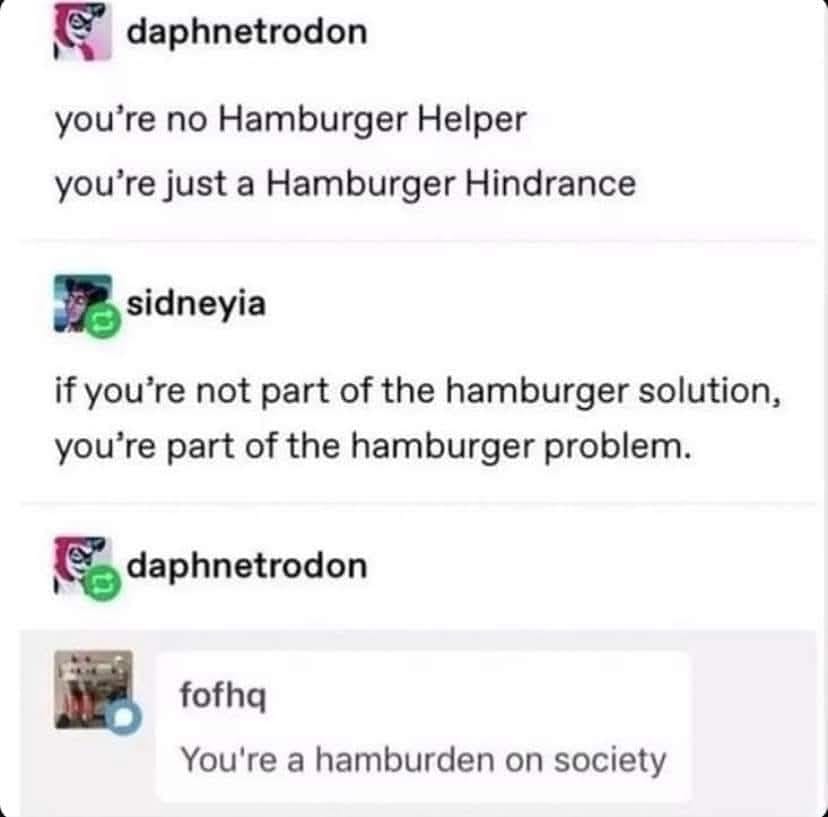Open the daphnetrodon username link in the top post

click(247, 32)
